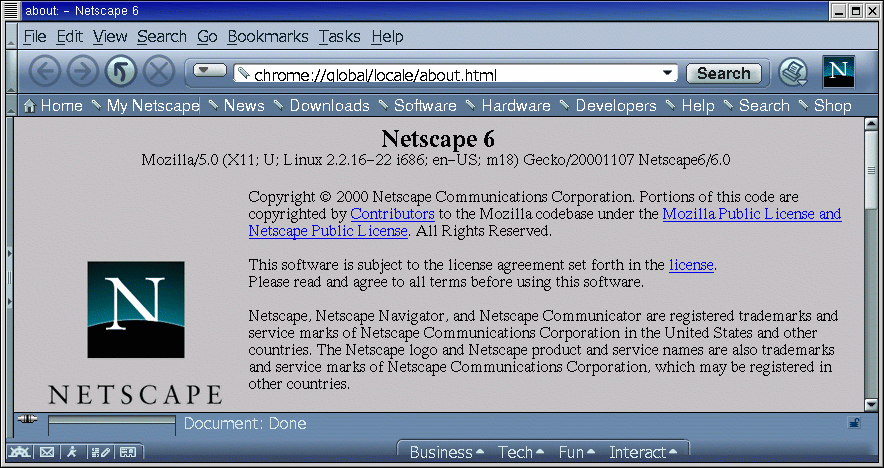Screen dimensions: 884x468
Task: Expand the Interact menu in the taskbar
Action: (x=643, y=452)
